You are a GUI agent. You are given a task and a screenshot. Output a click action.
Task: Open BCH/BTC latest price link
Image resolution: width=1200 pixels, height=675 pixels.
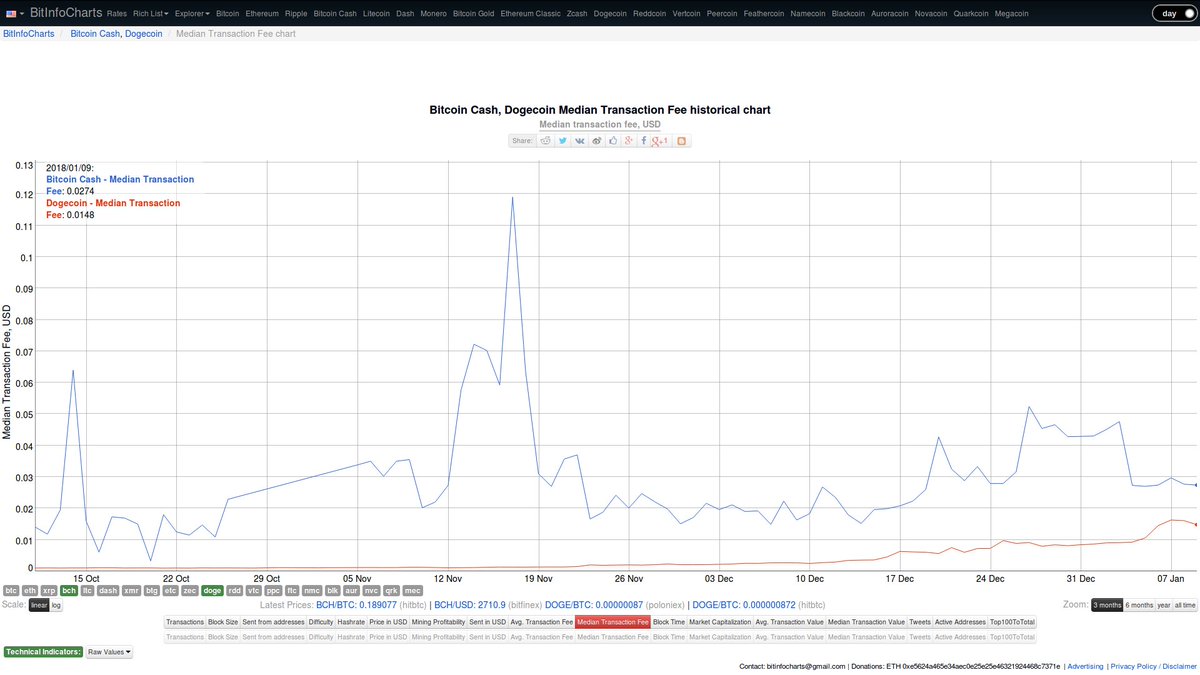[355, 605]
